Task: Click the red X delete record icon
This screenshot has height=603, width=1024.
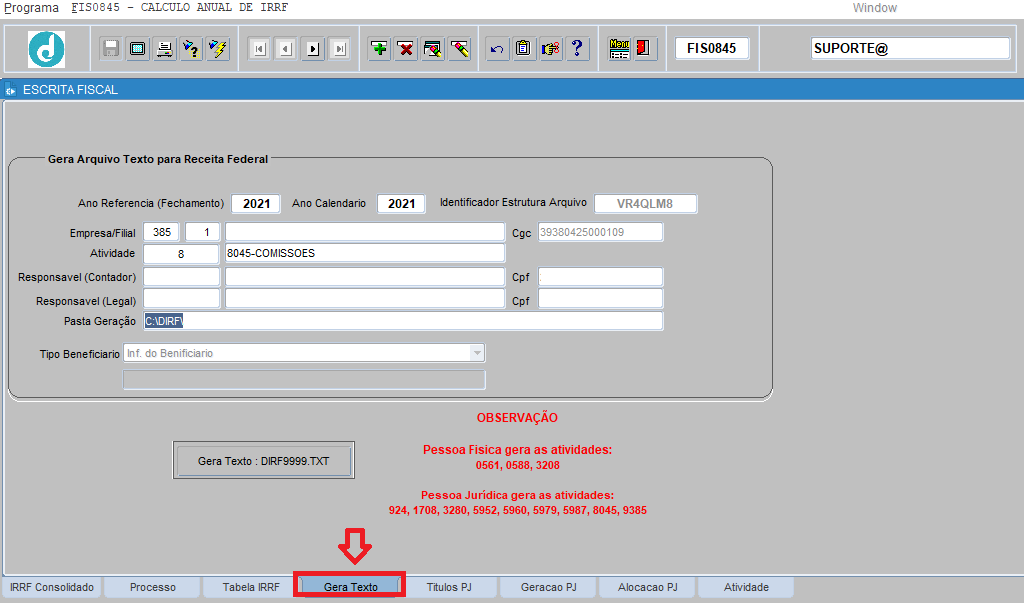Action: pos(406,48)
